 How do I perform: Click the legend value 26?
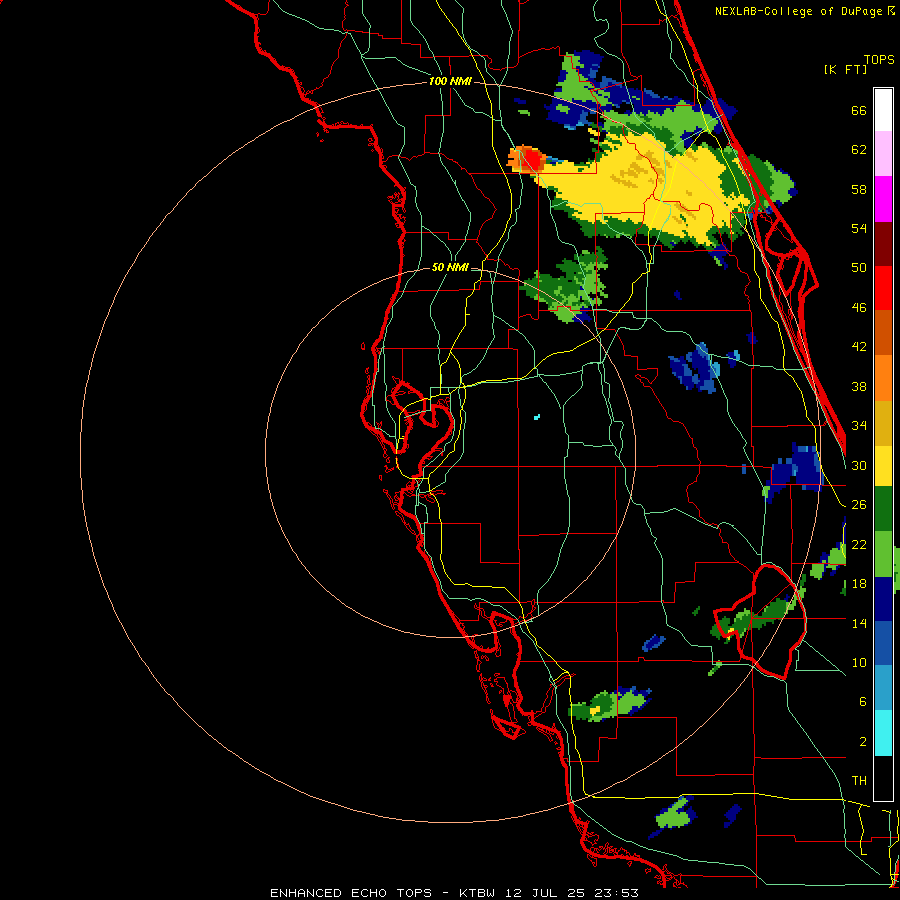pos(859,505)
